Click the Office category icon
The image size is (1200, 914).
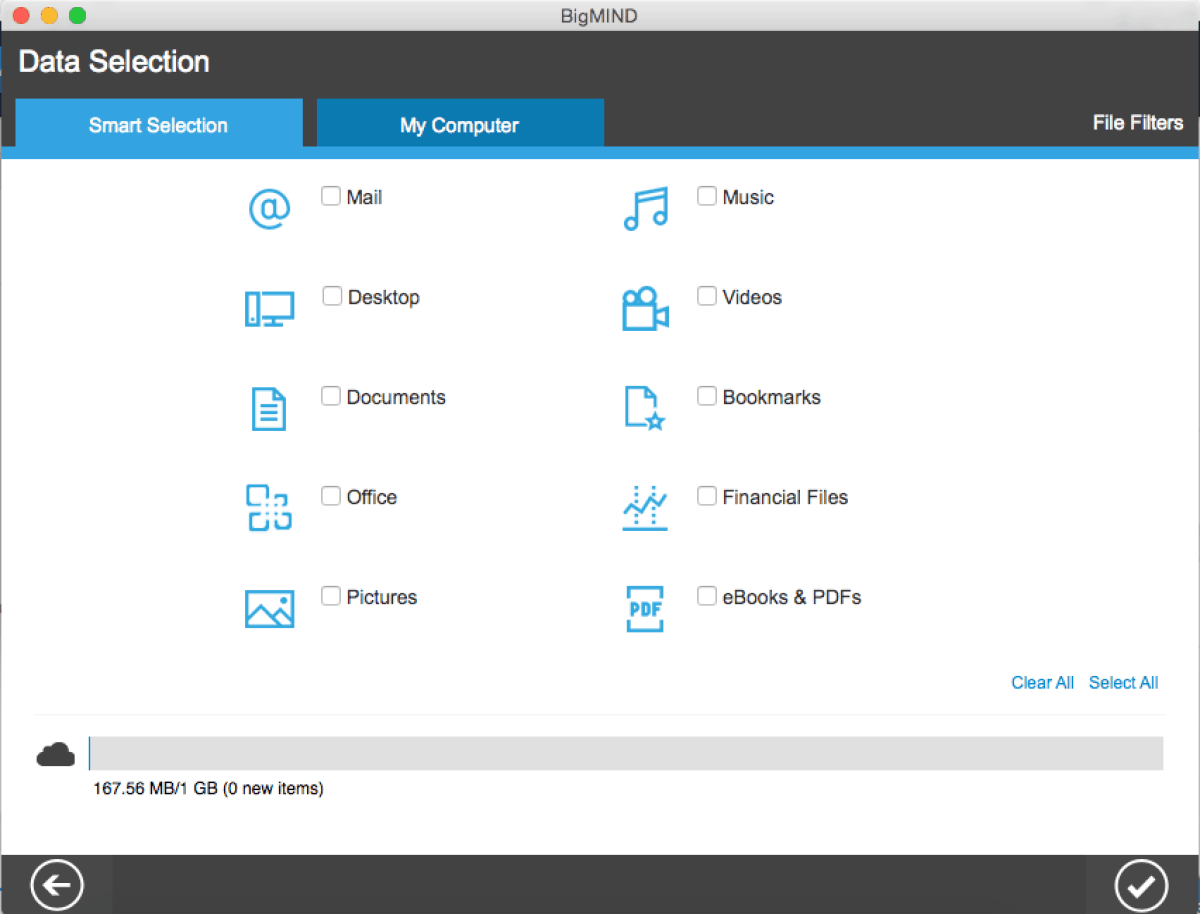pyautogui.click(x=268, y=508)
